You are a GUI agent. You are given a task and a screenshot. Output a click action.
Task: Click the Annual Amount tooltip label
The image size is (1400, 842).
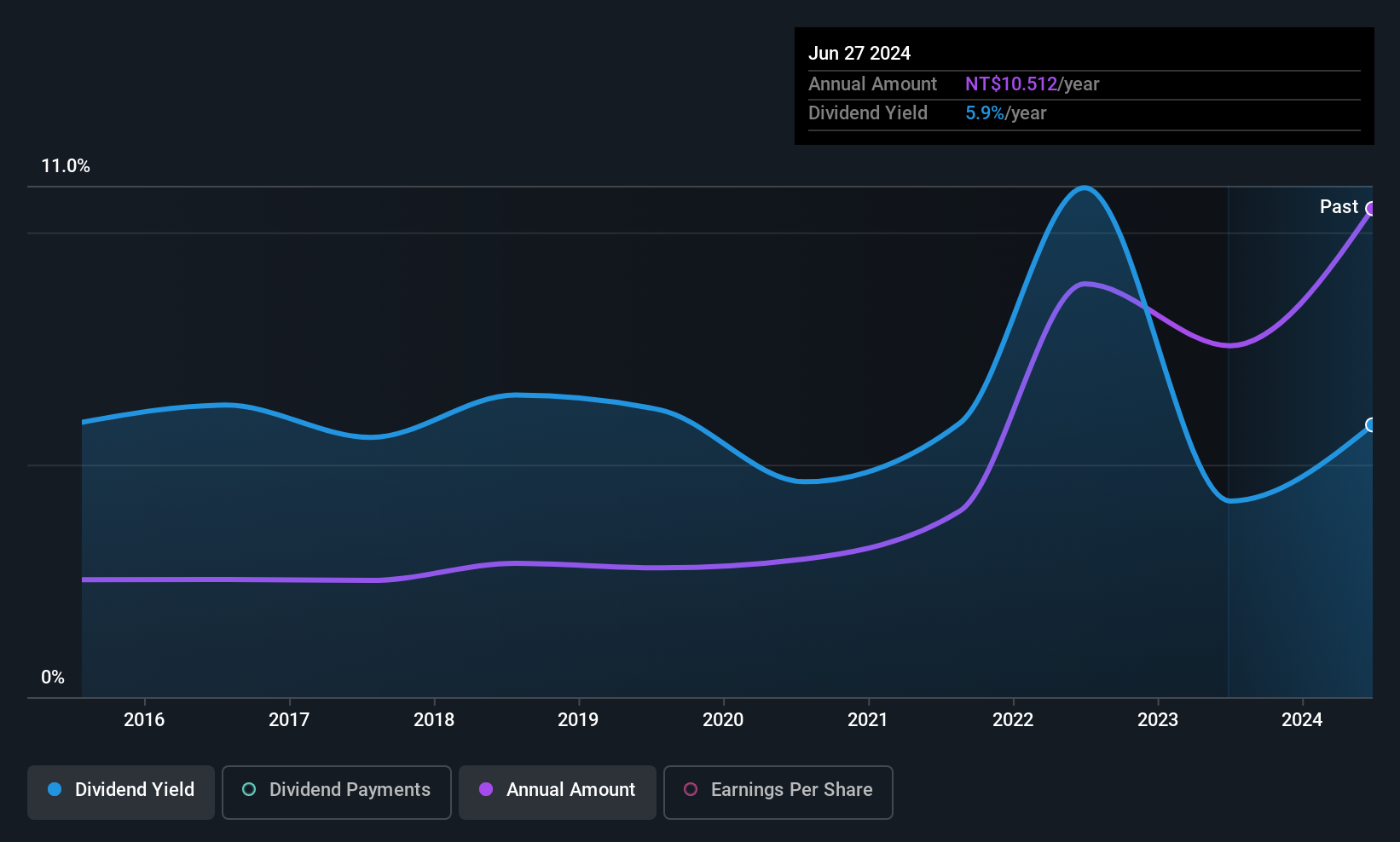(872, 84)
